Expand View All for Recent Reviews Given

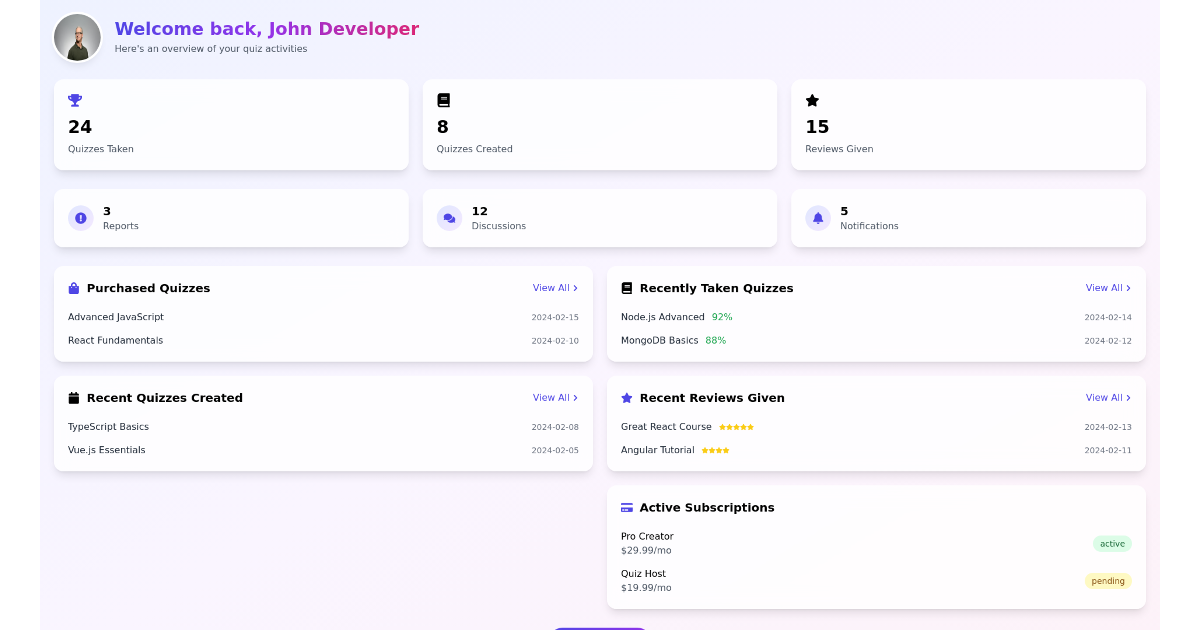pyautogui.click(x=1107, y=397)
